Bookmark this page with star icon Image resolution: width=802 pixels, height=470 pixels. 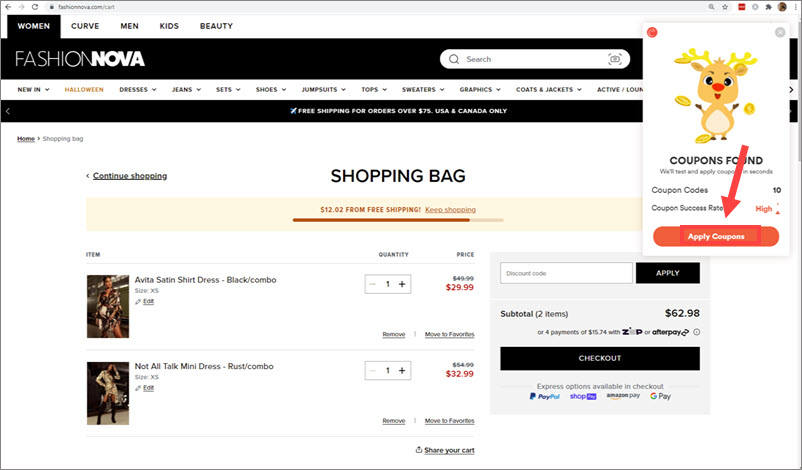click(725, 7)
